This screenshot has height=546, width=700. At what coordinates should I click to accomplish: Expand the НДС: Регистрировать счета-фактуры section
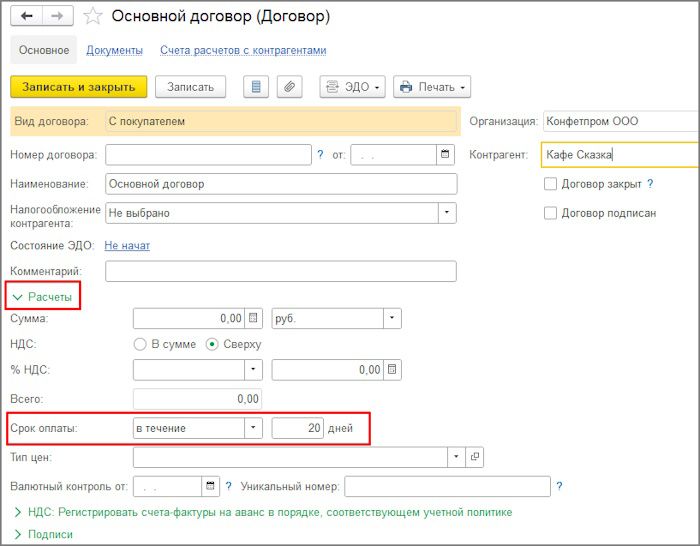click(x=263, y=512)
